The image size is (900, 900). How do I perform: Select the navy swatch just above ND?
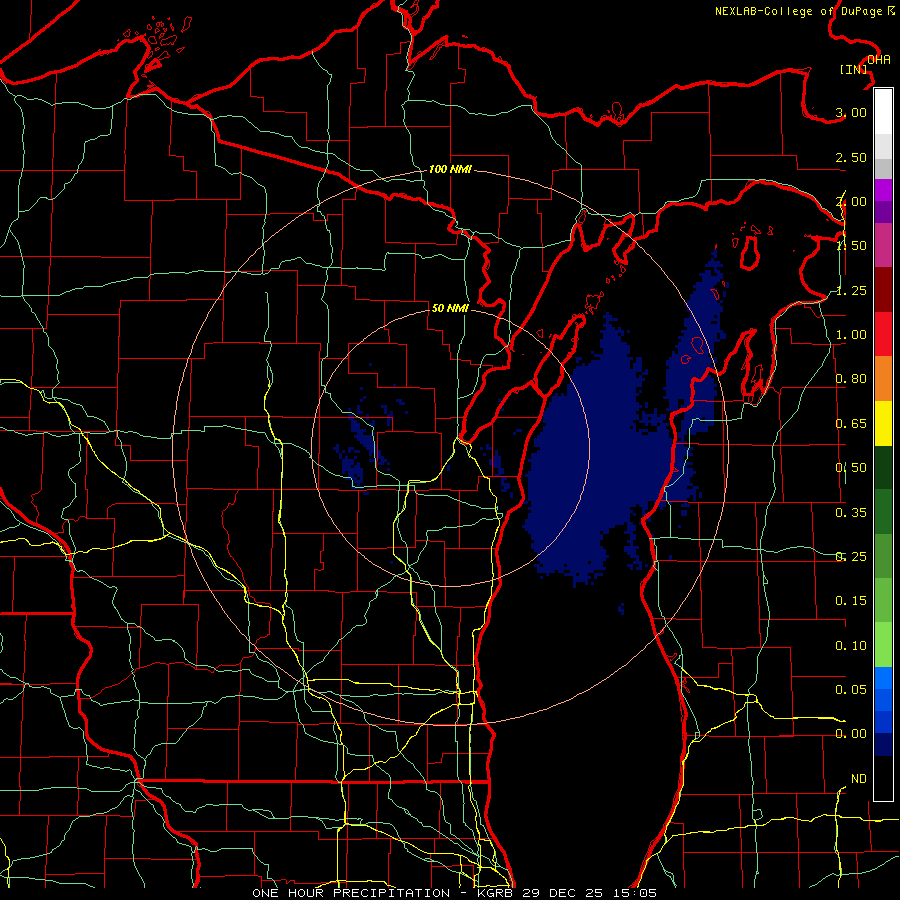(883, 744)
